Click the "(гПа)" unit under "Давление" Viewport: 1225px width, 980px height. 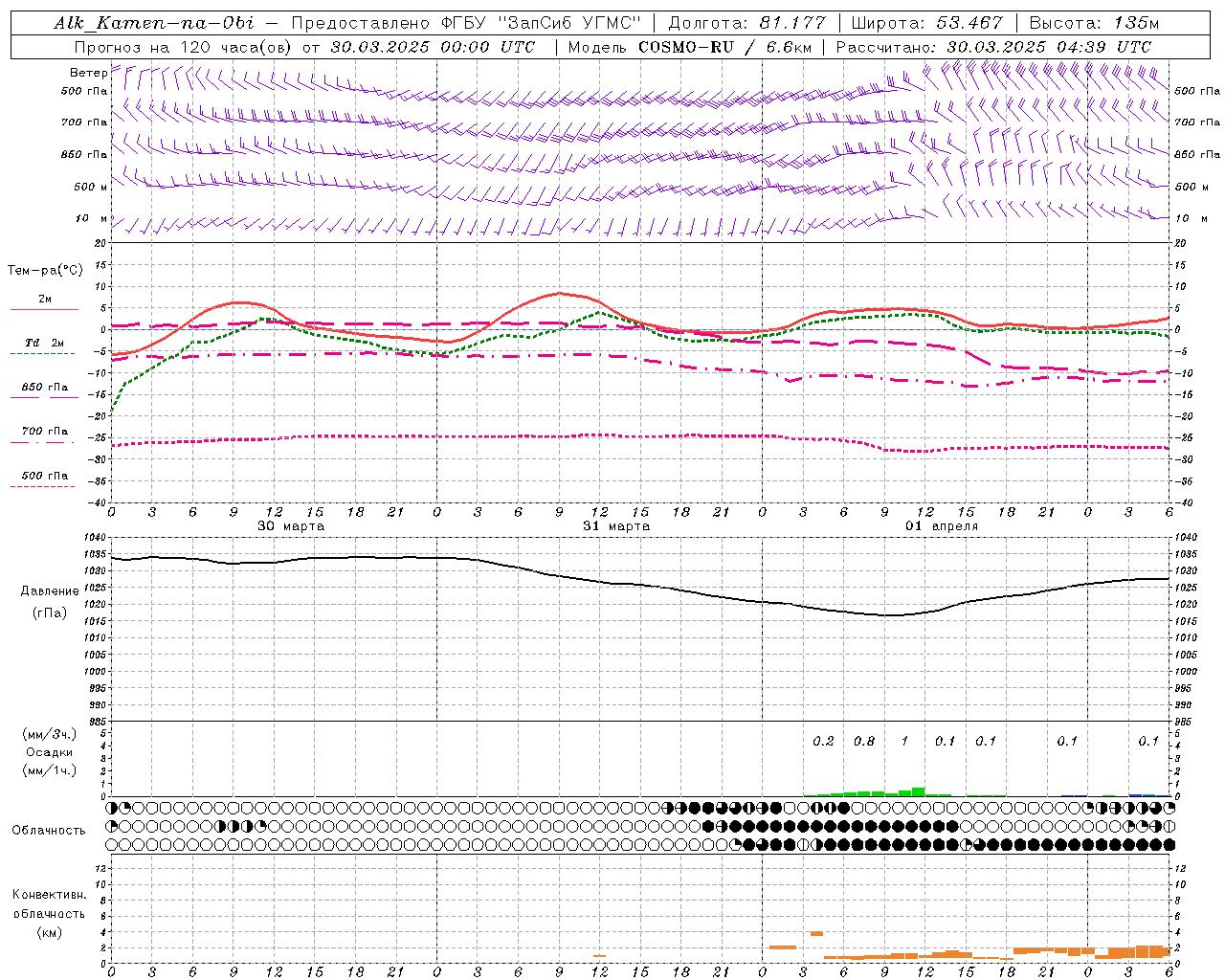[50, 613]
